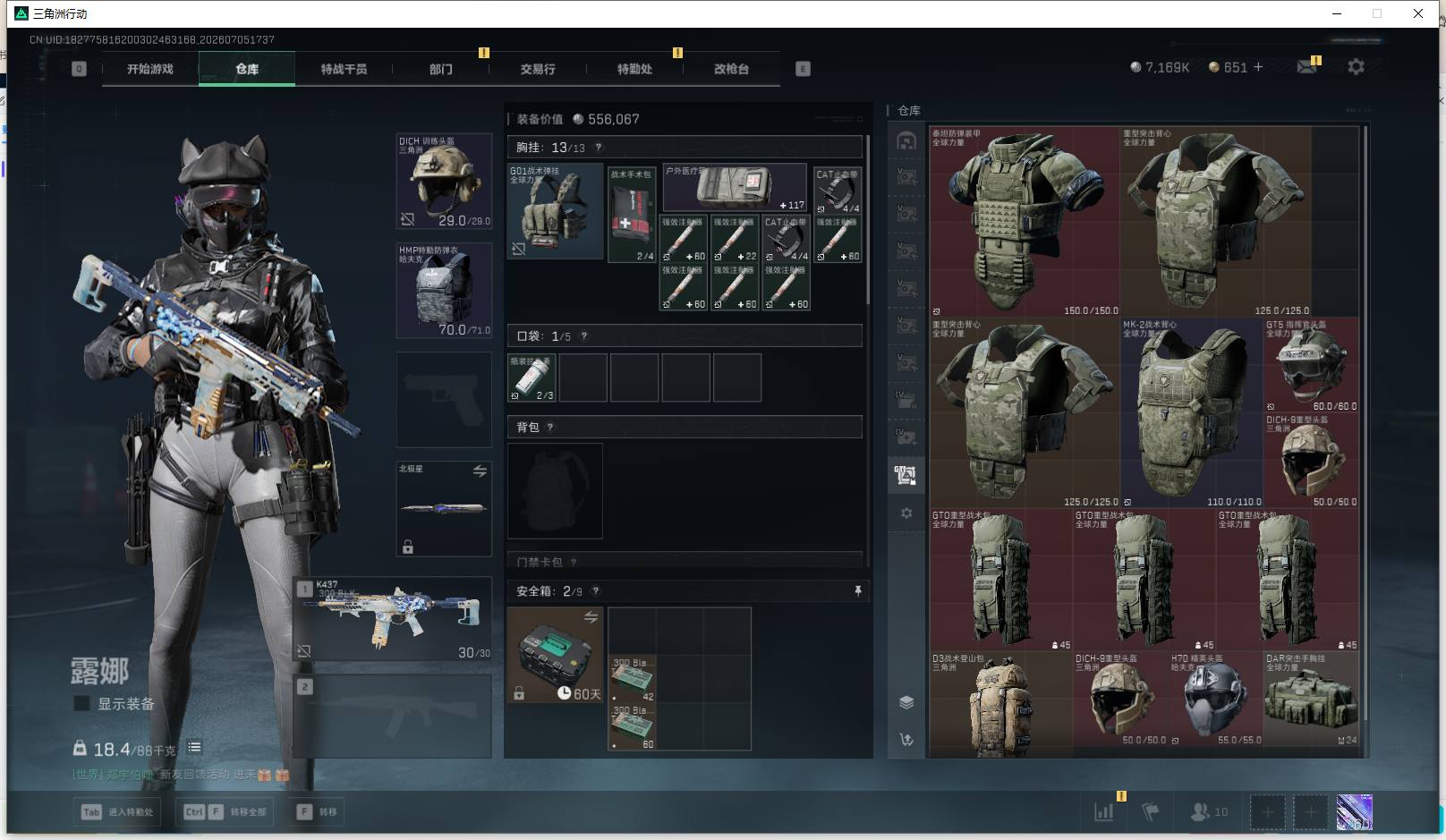1446x840 pixels.
Task: Expand the 背包 help question mark
Action: click(549, 428)
